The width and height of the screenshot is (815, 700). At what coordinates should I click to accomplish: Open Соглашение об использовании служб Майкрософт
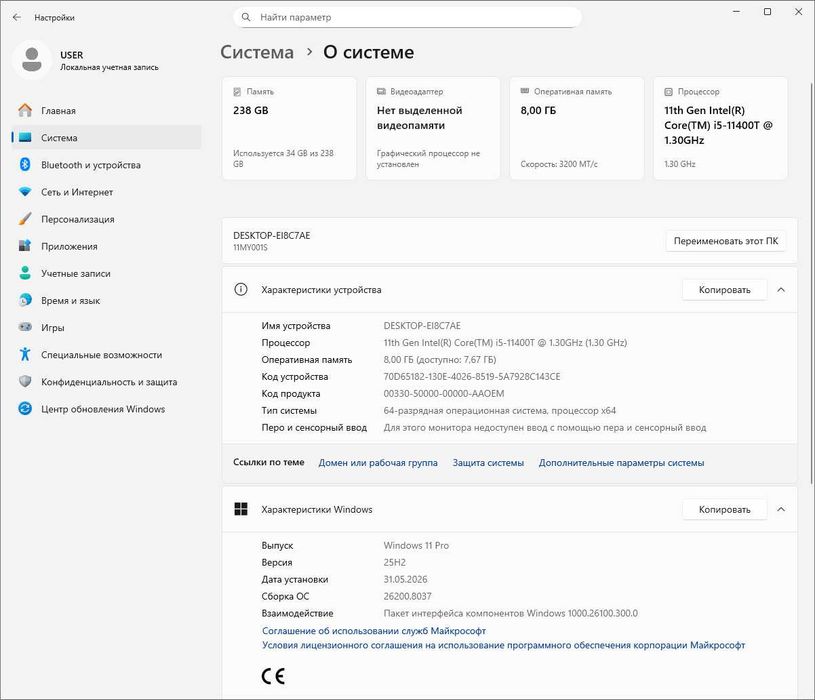[x=374, y=630]
